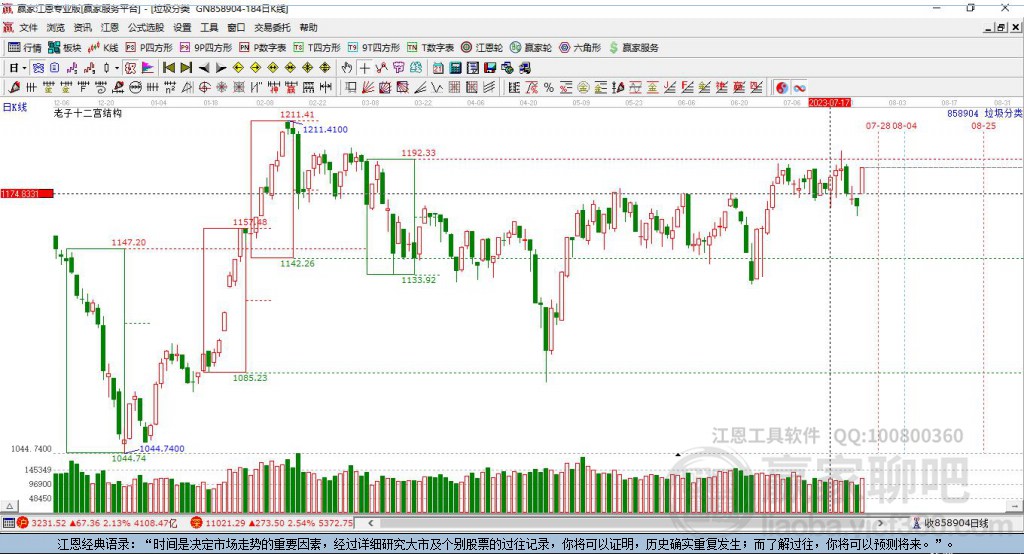Click the 2023-07-17 date marker

tap(829, 103)
